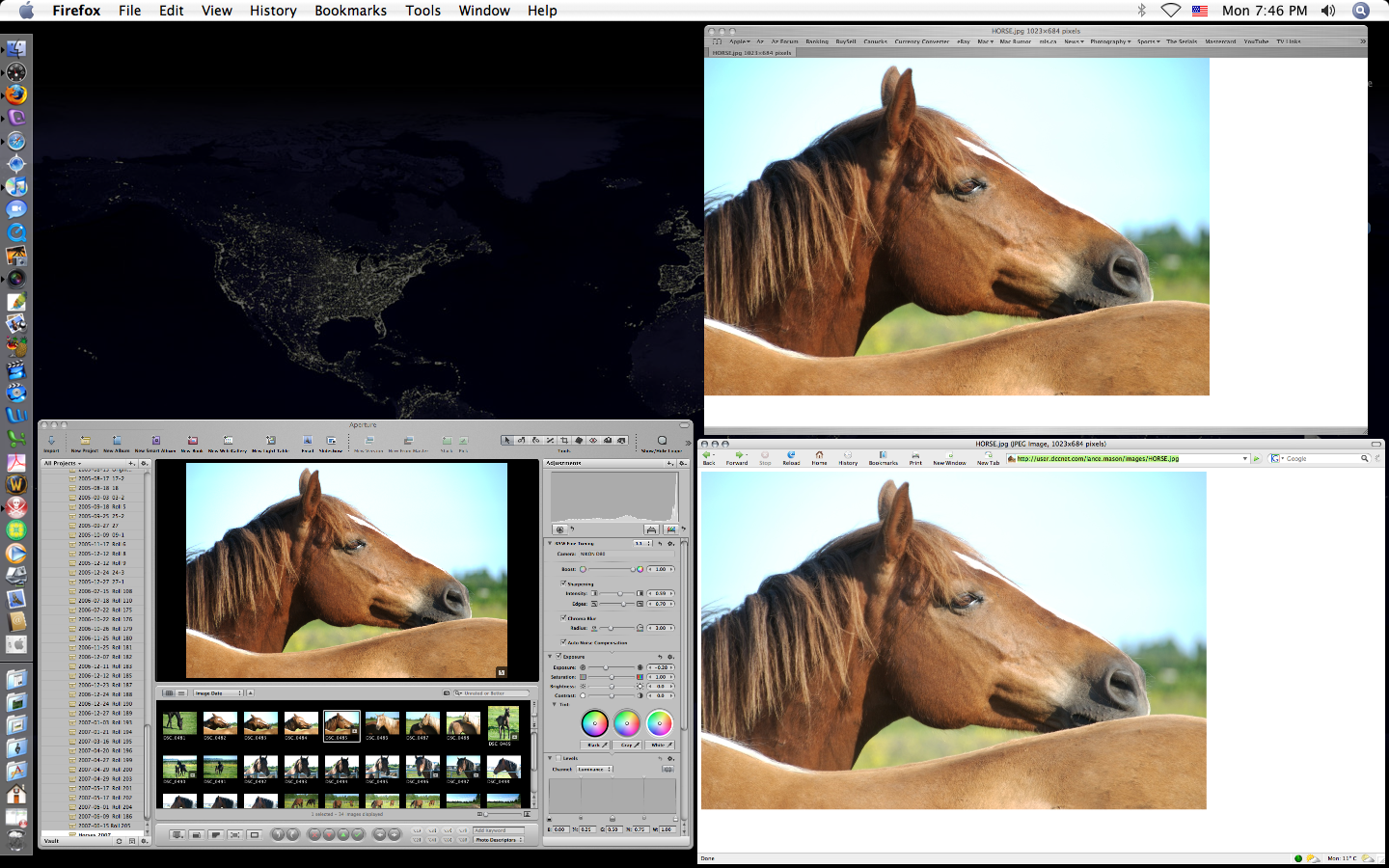Click the Firefox icon in the Dock
Screen dimensions: 1389x868
(16, 95)
